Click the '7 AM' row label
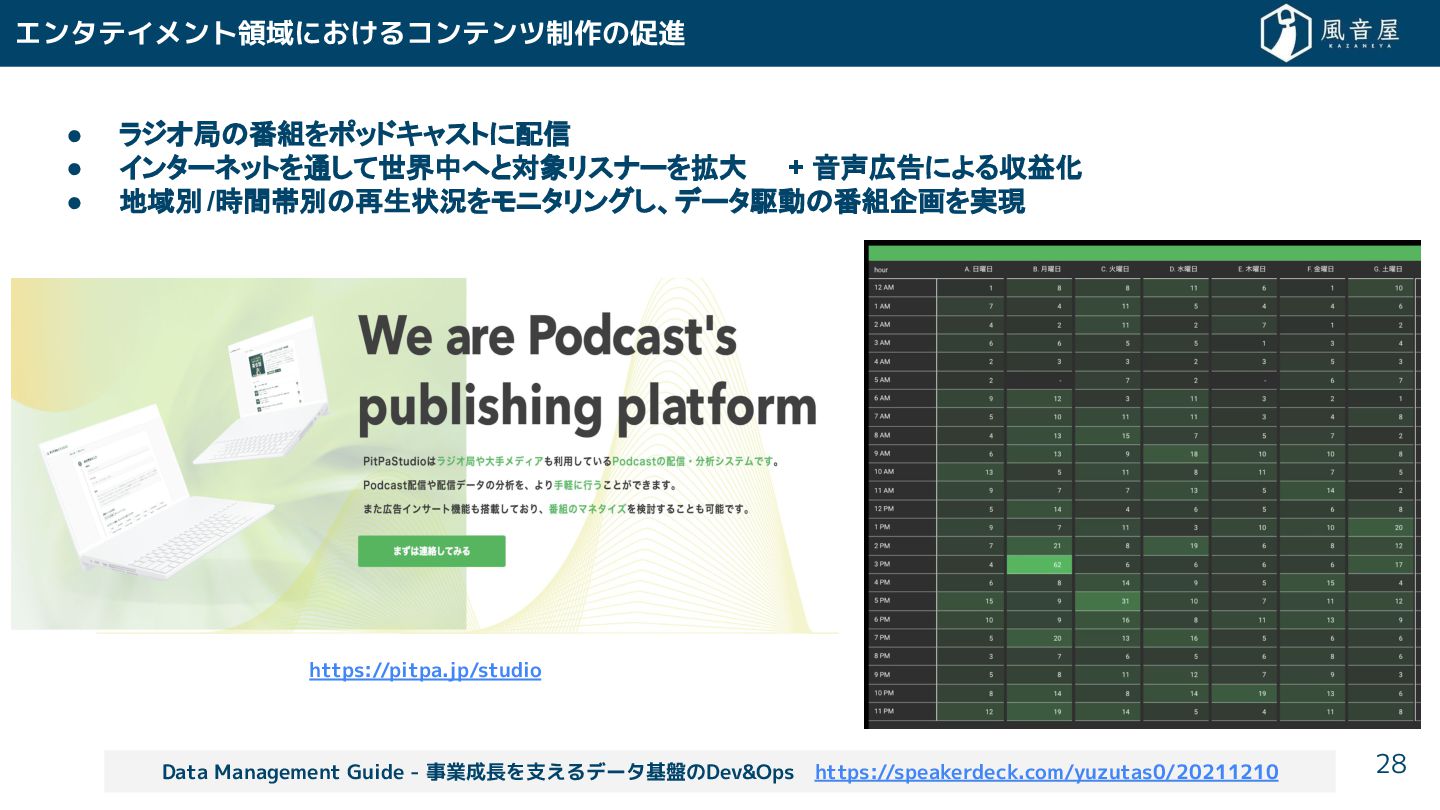This screenshot has width=1440, height=810. pyautogui.click(x=882, y=416)
